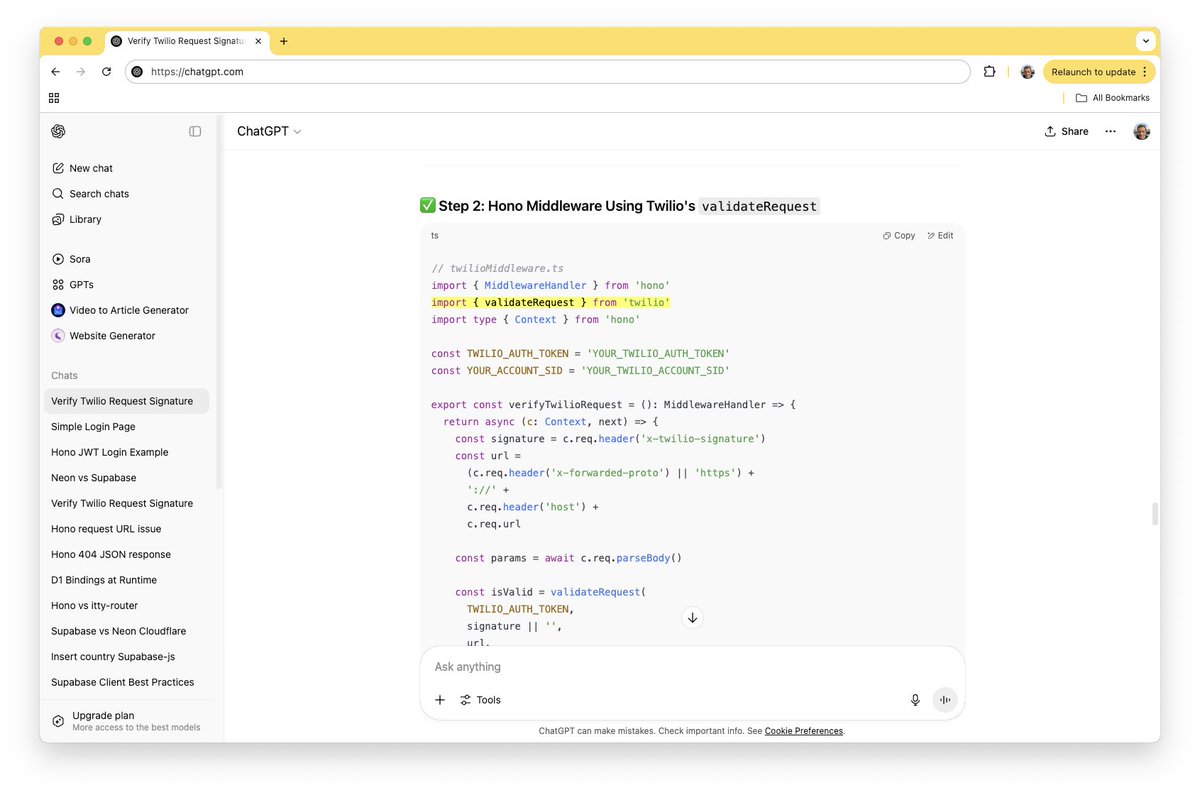Open a new browser tab
1200x795 pixels.
[x=284, y=41]
